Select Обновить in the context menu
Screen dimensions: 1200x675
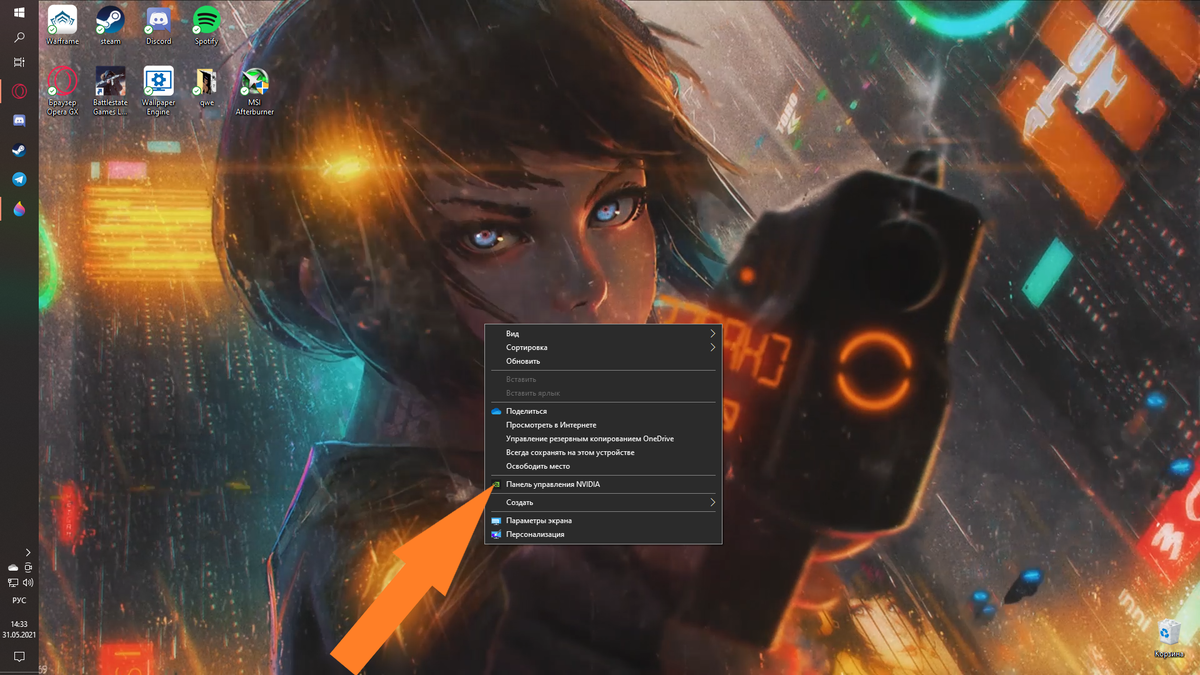tap(603, 362)
